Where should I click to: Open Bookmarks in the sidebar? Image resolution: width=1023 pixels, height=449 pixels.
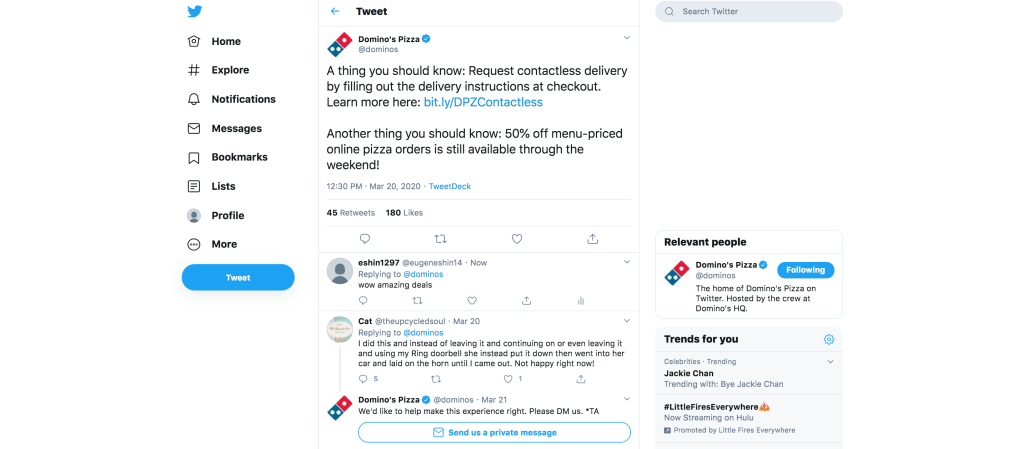click(x=239, y=157)
